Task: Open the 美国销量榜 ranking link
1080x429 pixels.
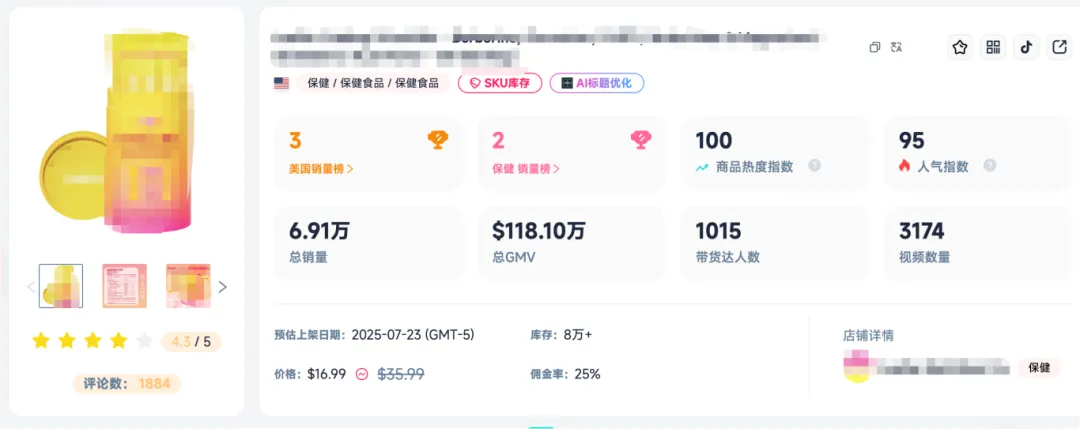Action: click(321, 168)
